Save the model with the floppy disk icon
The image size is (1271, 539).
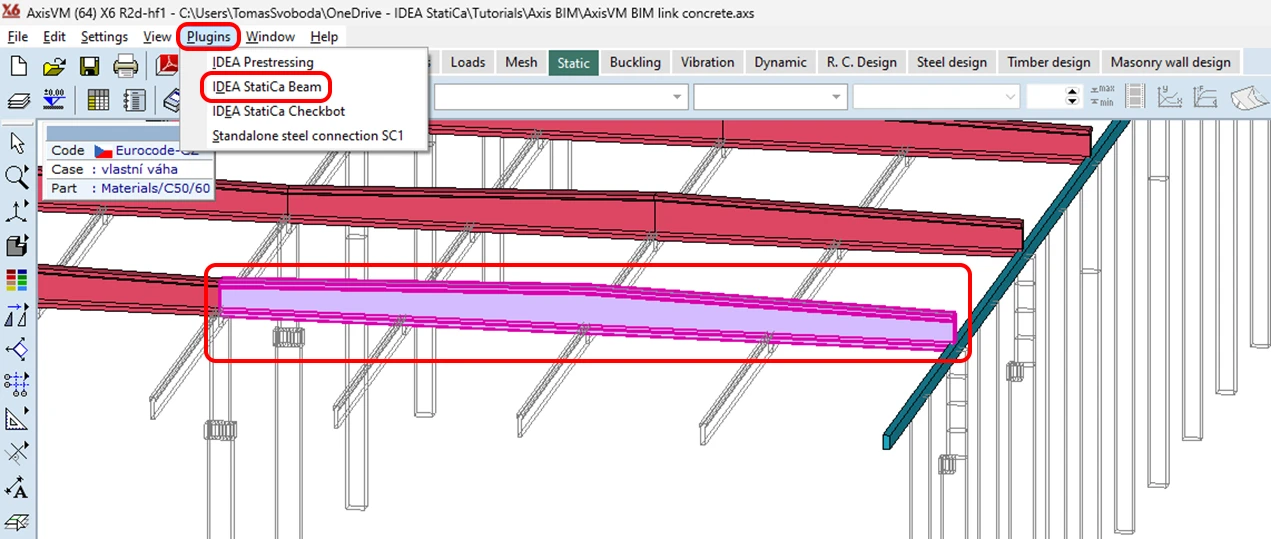pos(89,67)
